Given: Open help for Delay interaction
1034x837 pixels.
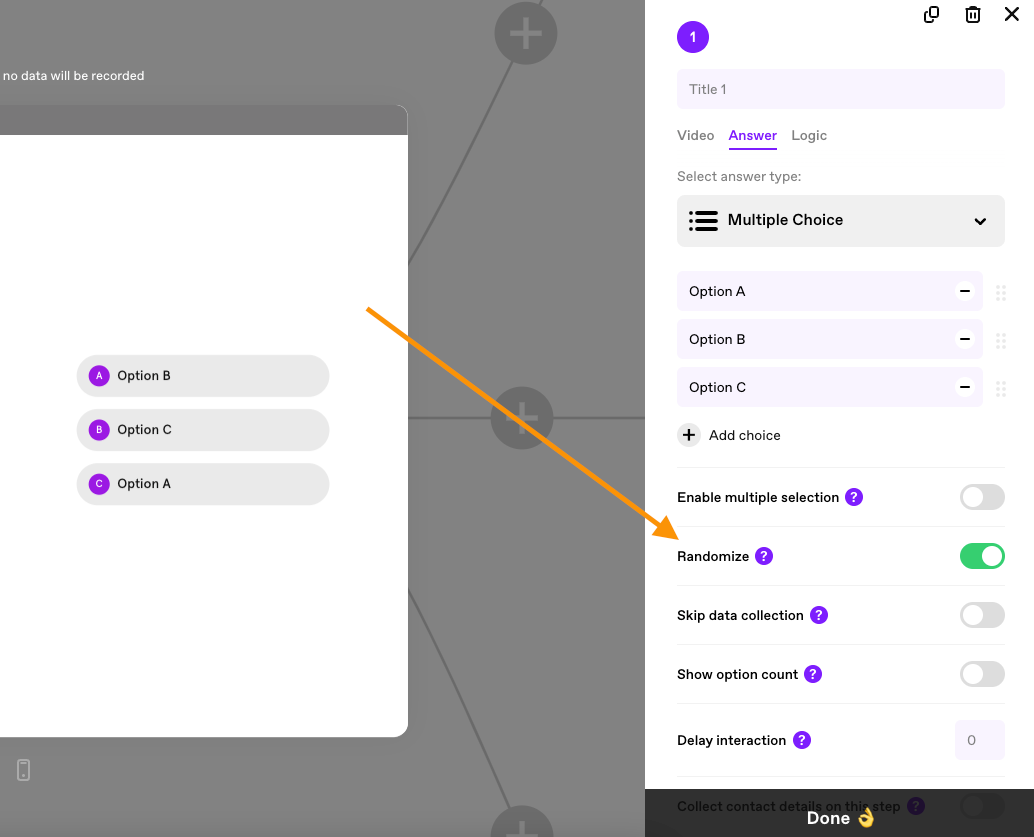Looking at the screenshot, I should coord(802,740).
